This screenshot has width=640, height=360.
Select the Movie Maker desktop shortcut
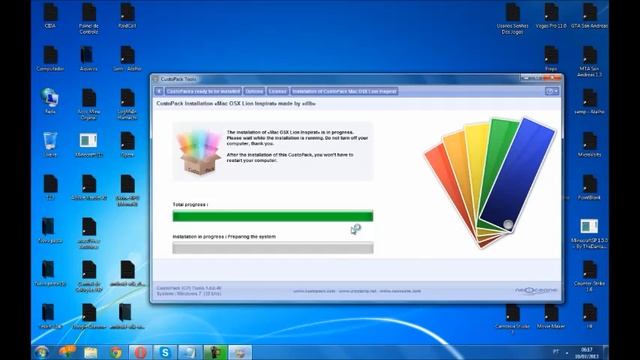(x=551, y=316)
